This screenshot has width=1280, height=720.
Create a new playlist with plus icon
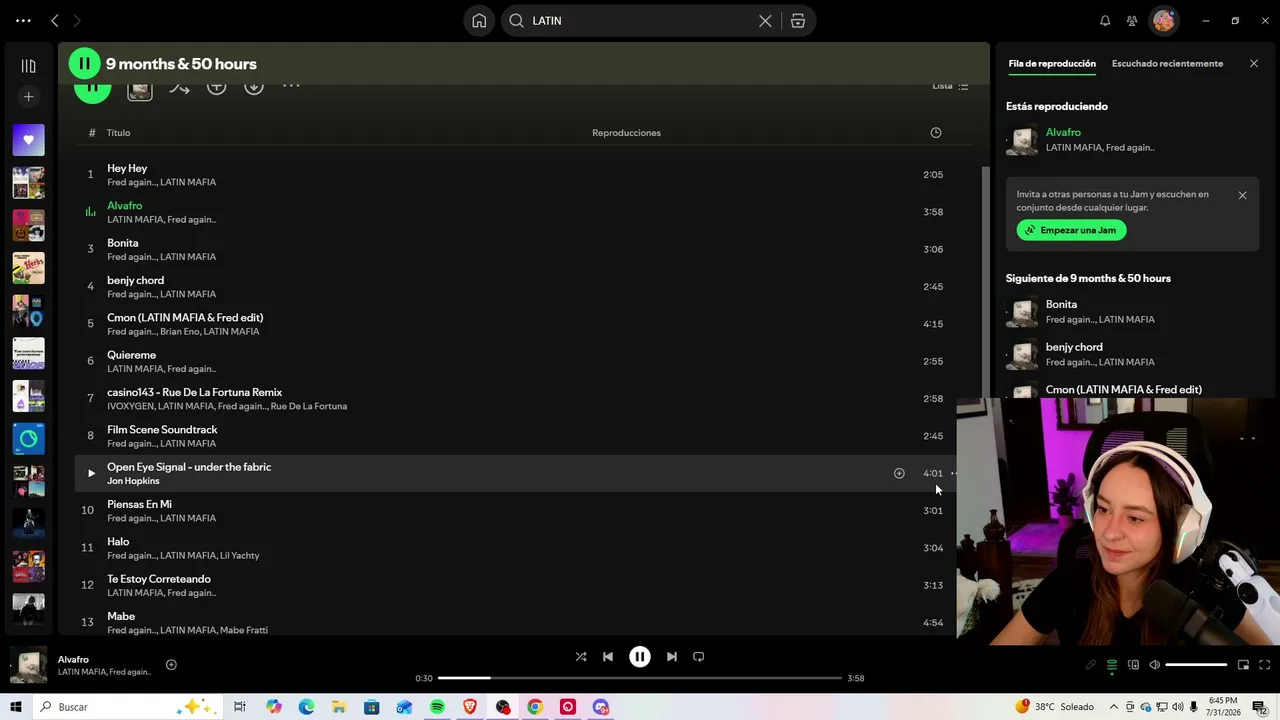click(28, 97)
